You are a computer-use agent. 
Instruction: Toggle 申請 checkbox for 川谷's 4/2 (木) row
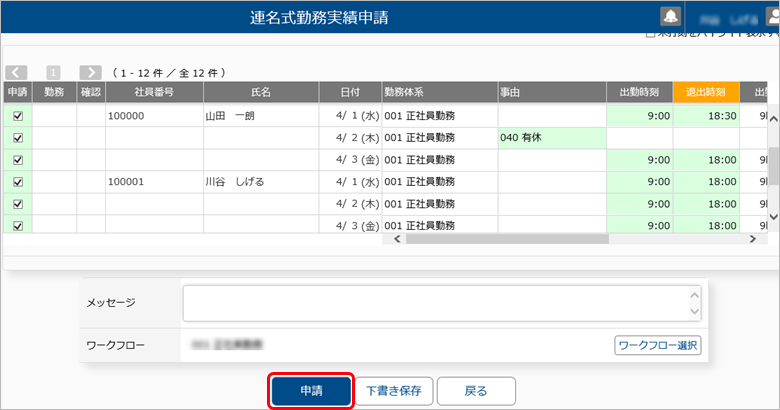pyautogui.click(x=18, y=204)
